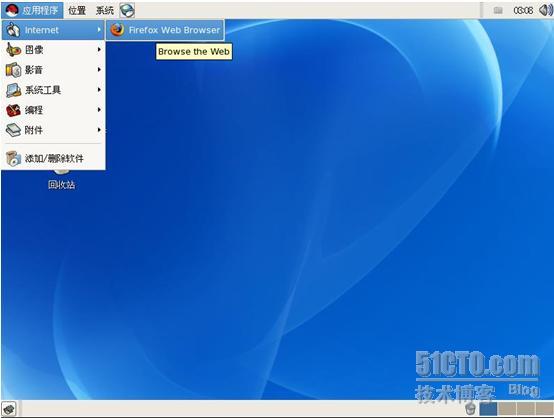Expand the 附件 submenu arrow
554x418 pixels.
click(x=99, y=130)
